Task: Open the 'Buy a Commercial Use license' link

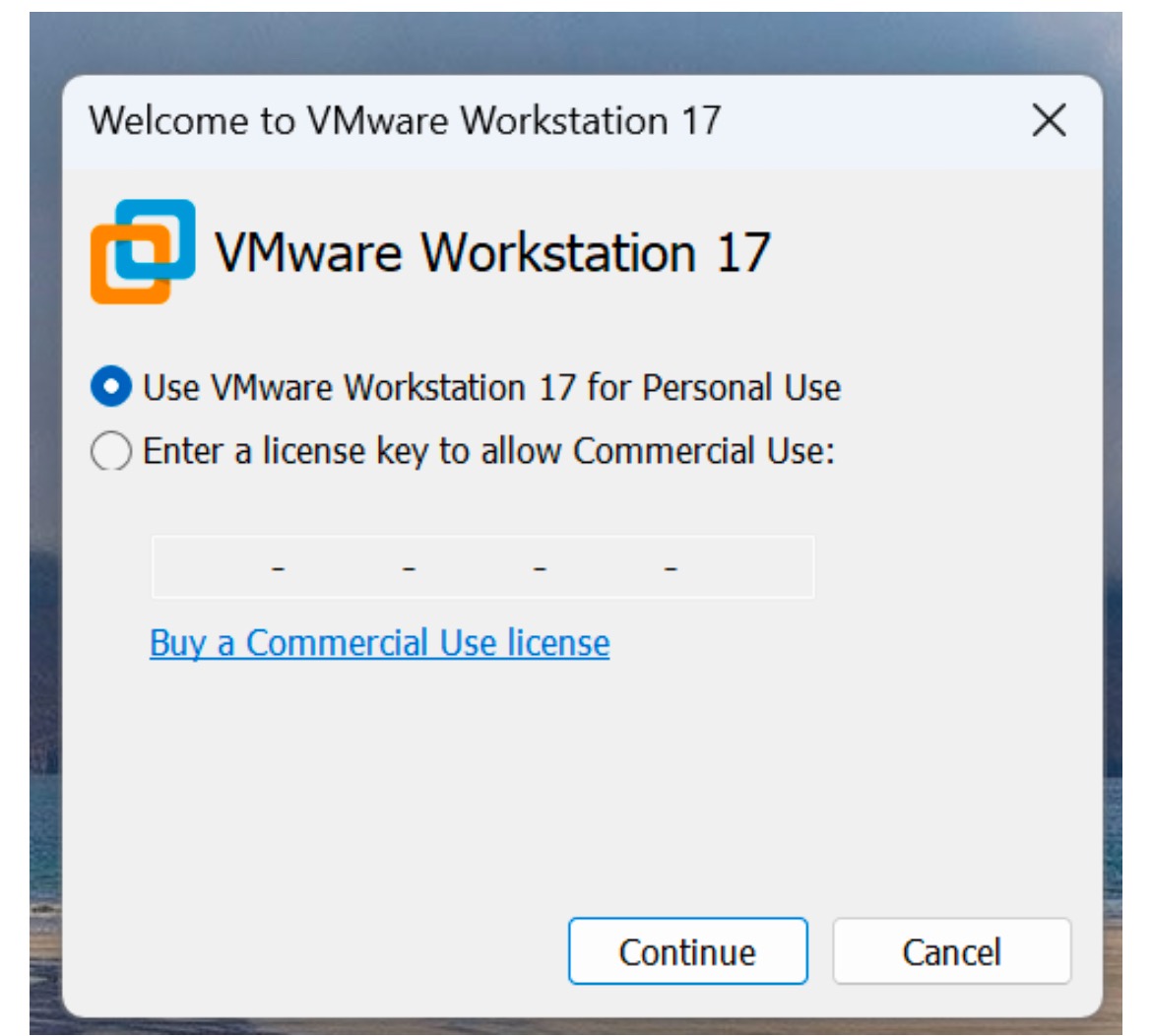Action: [x=379, y=643]
